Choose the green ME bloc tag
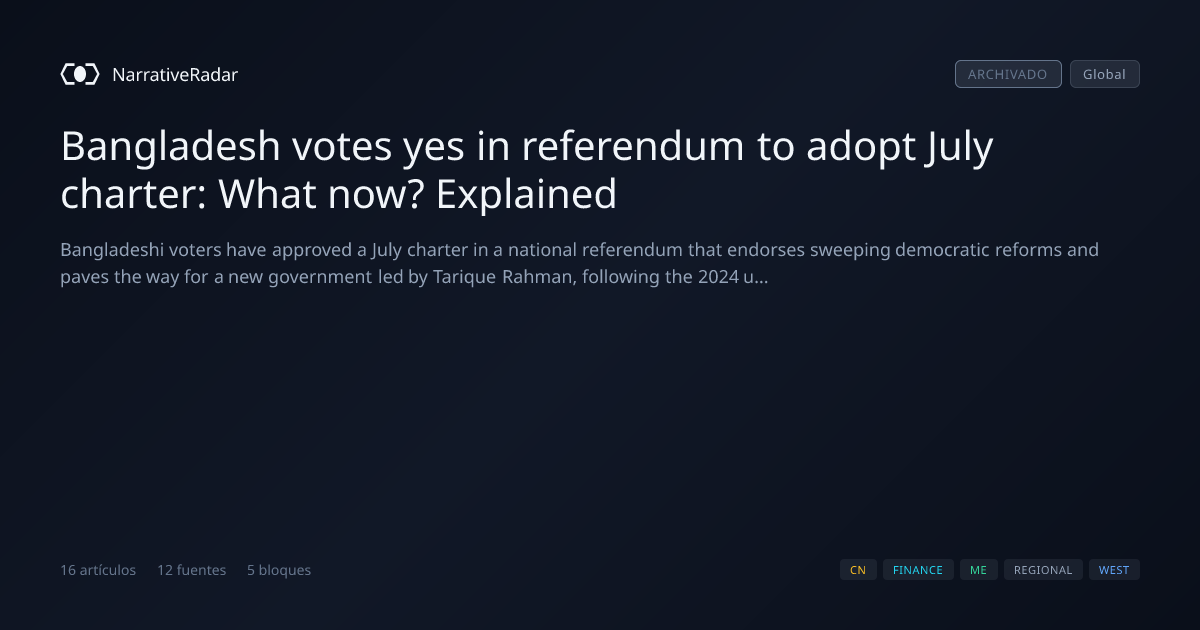Viewport: 1200px width, 630px height. [978, 570]
